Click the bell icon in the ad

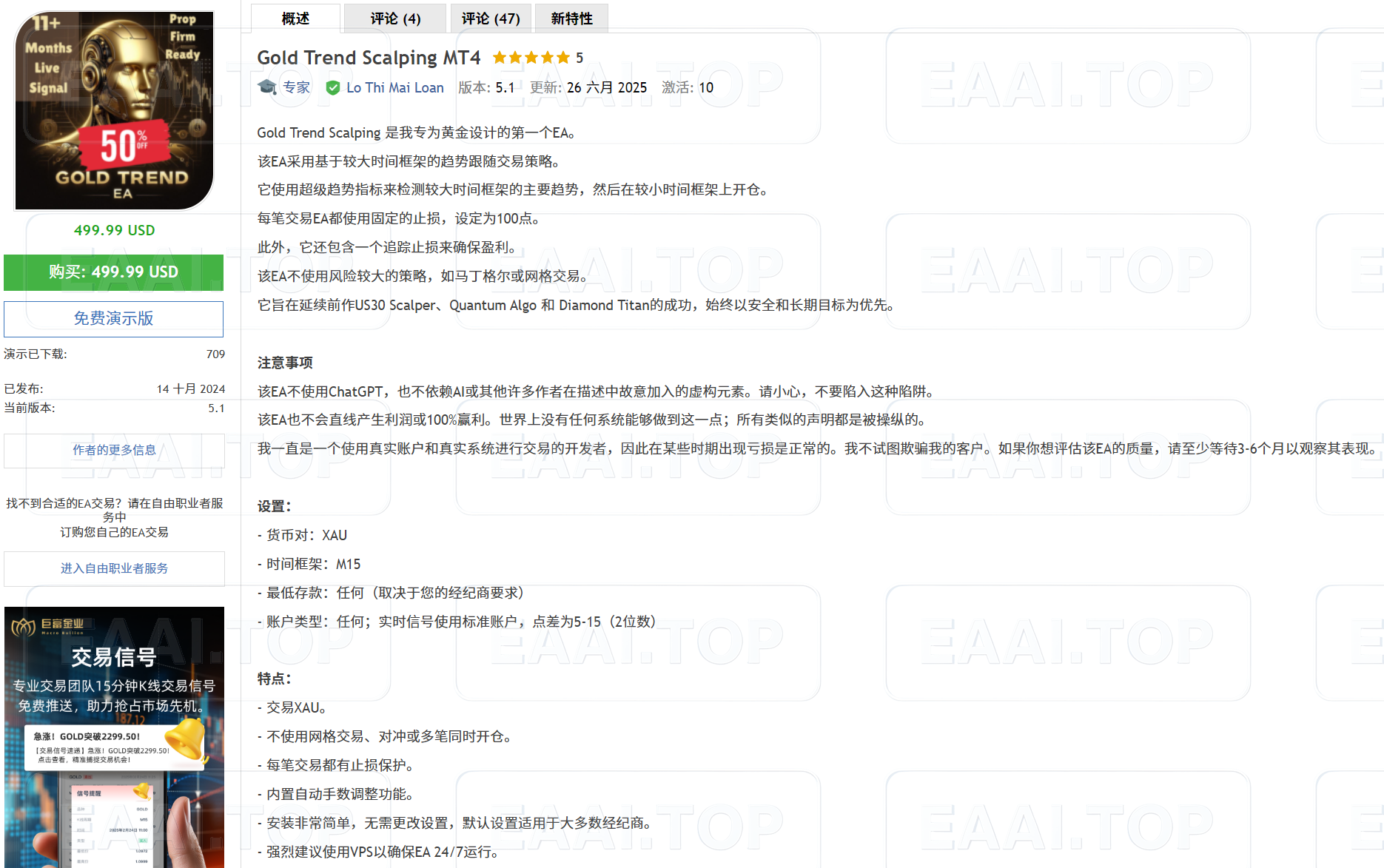click(x=186, y=740)
